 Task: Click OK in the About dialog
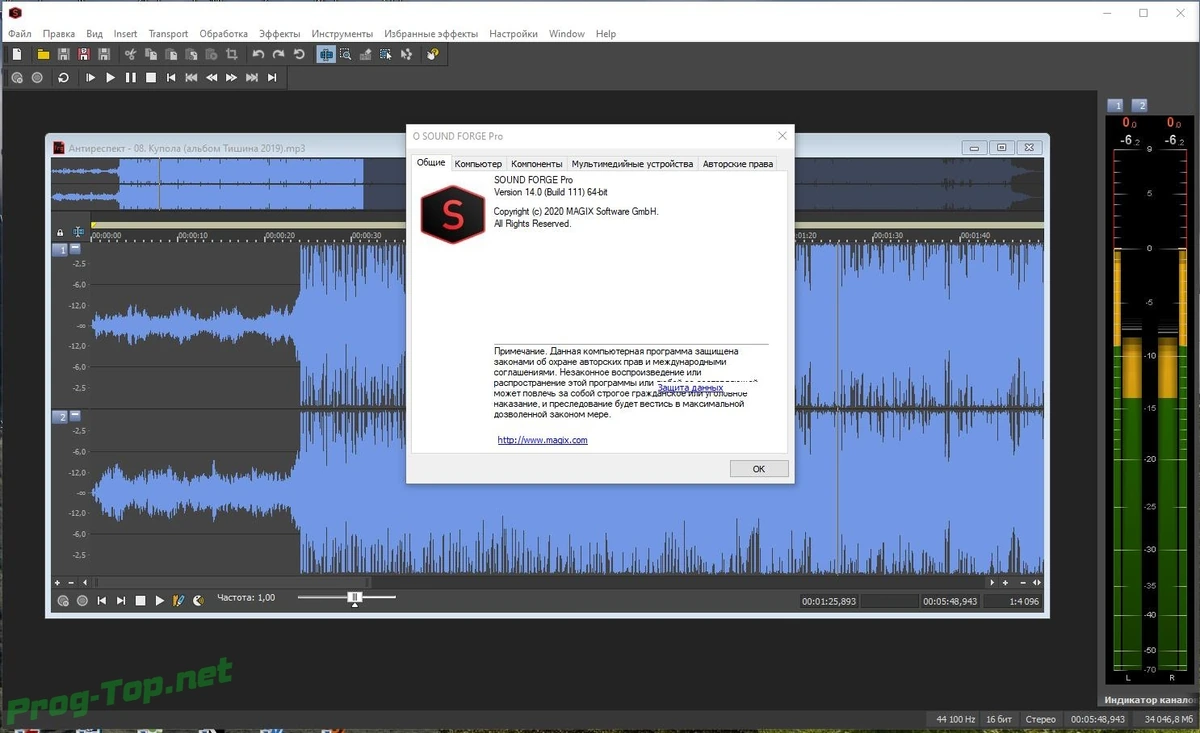coord(758,468)
